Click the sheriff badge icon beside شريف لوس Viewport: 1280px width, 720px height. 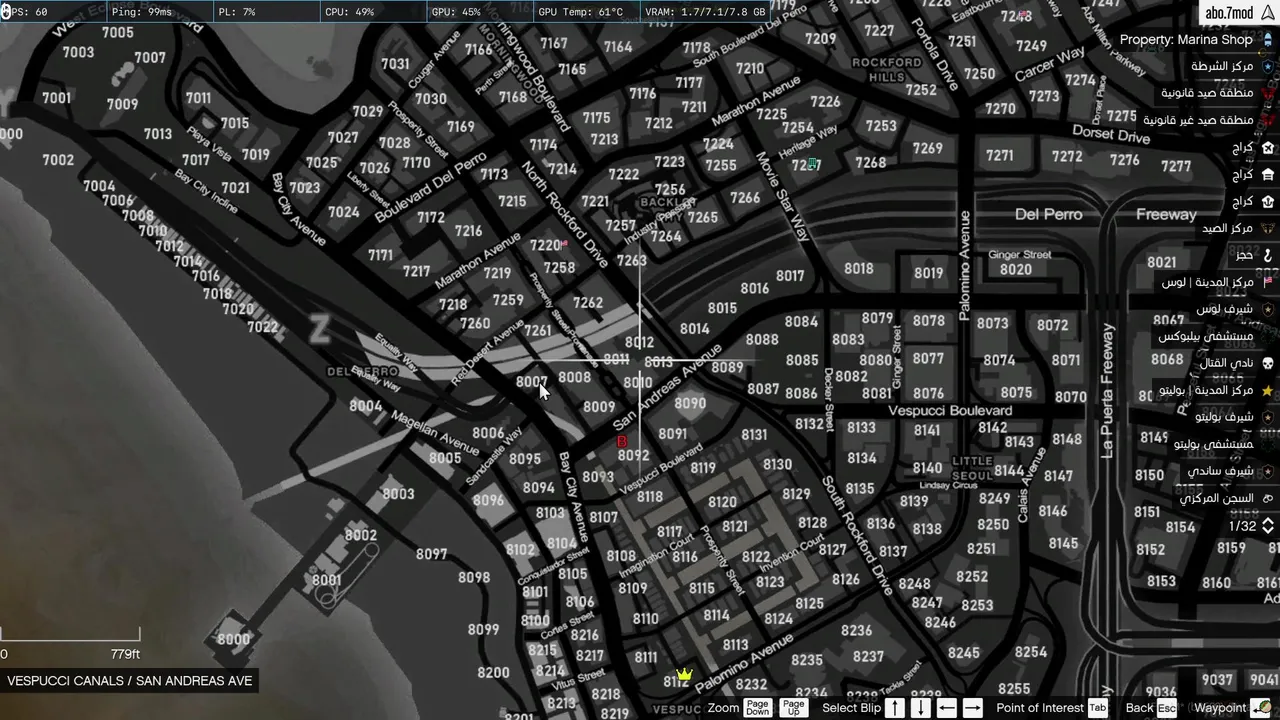(x=1268, y=309)
